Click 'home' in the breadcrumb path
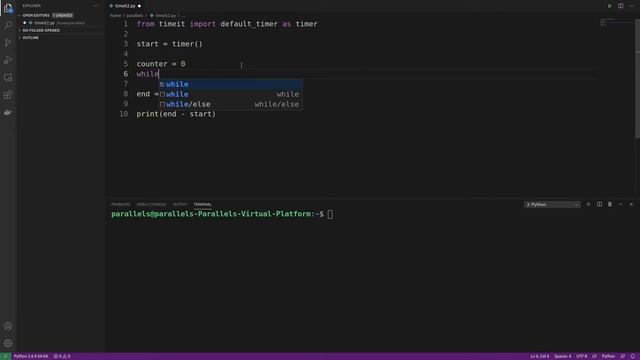The height and width of the screenshot is (360, 640). coord(116,16)
